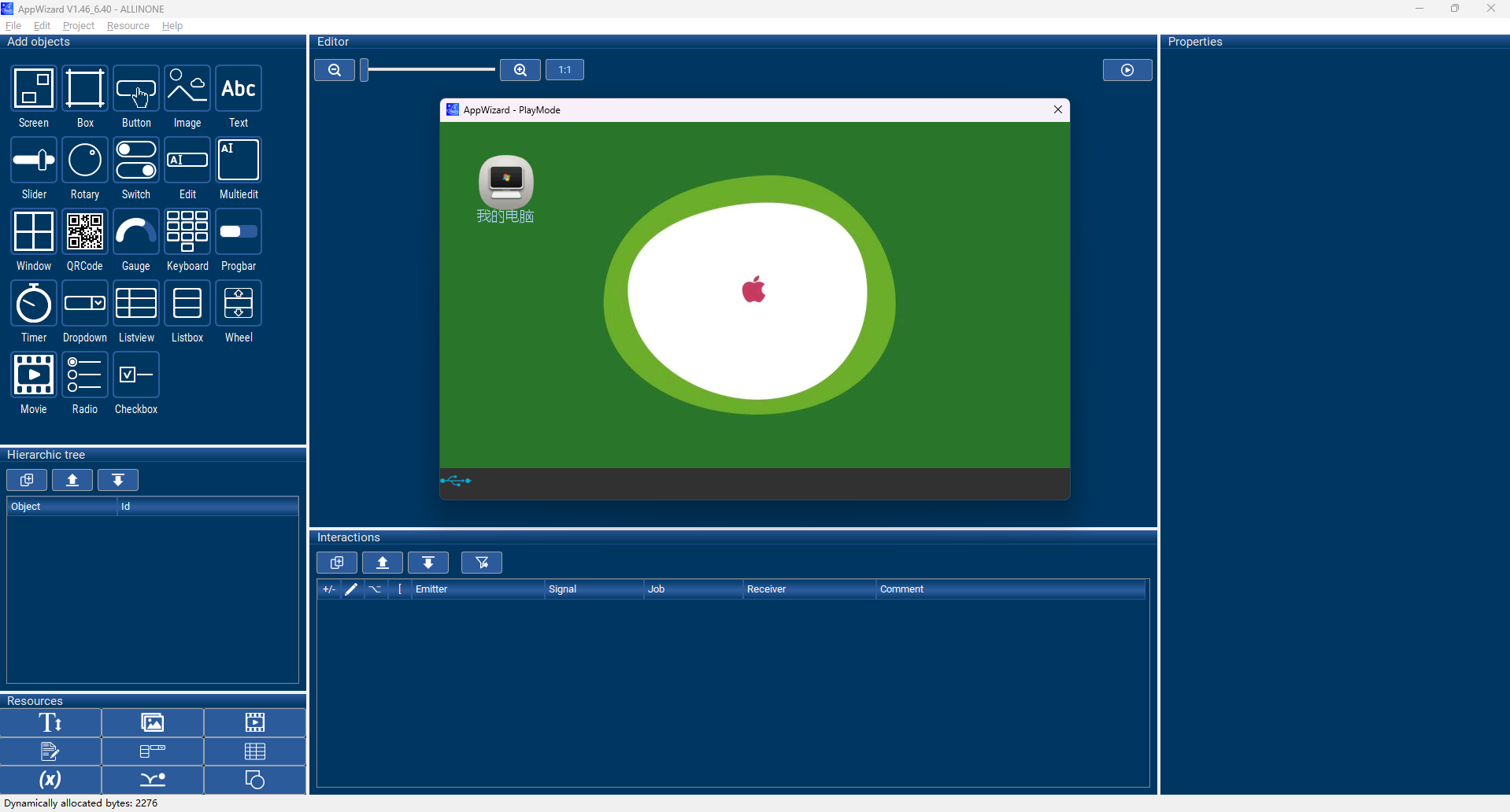Screen dimensions: 1510x812
Task: Click the +/- column header in Interactions
Action: [329, 589]
